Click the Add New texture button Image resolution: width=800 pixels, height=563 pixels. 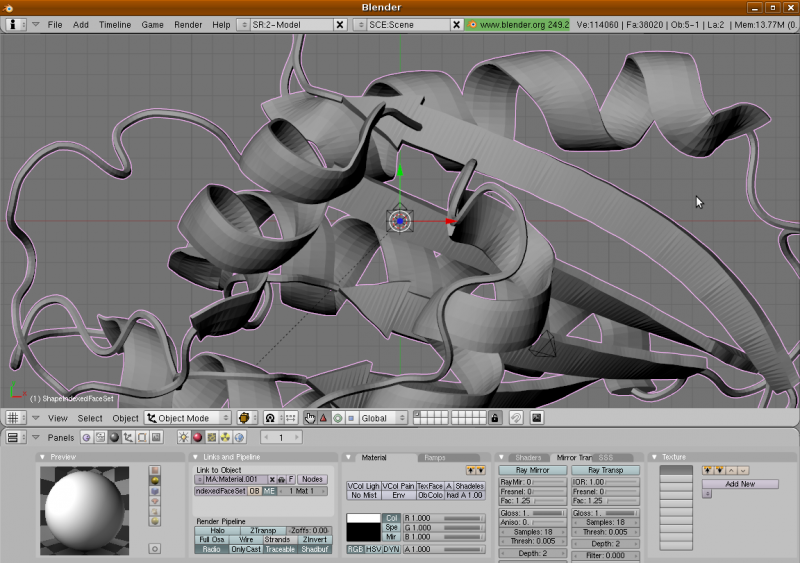pos(739,484)
